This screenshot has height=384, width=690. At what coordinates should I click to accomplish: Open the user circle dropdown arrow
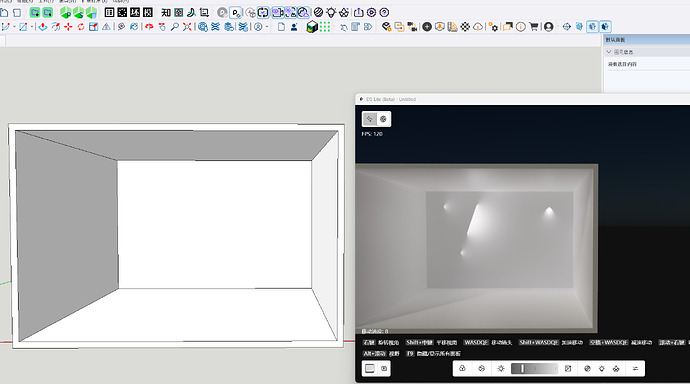pos(267,27)
